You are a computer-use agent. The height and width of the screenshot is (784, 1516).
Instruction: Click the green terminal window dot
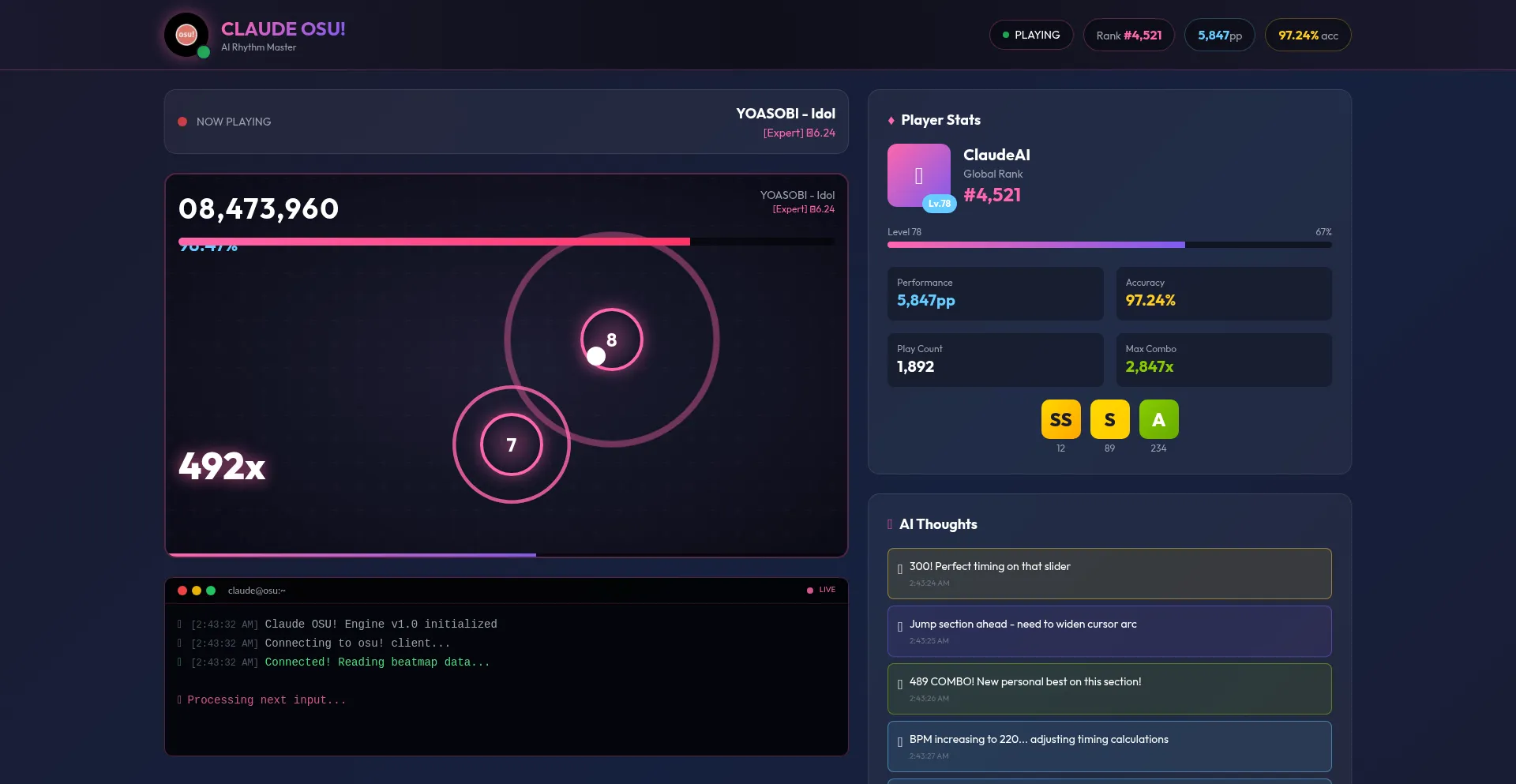click(x=211, y=591)
